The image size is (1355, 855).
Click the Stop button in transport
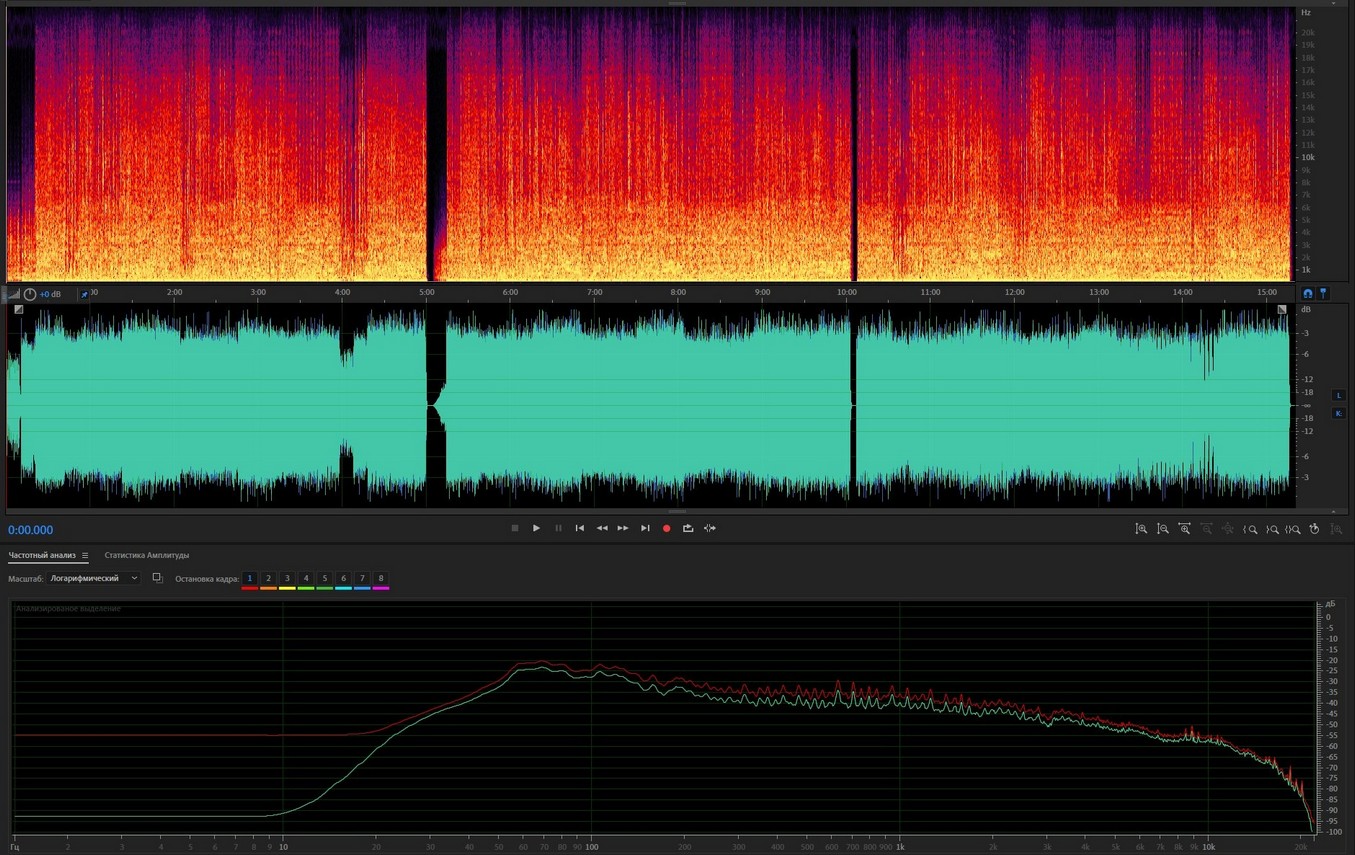coord(515,528)
